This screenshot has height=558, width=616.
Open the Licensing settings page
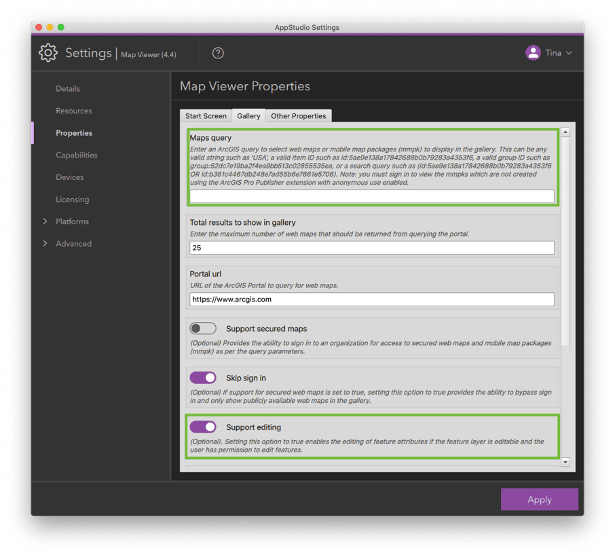point(72,200)
